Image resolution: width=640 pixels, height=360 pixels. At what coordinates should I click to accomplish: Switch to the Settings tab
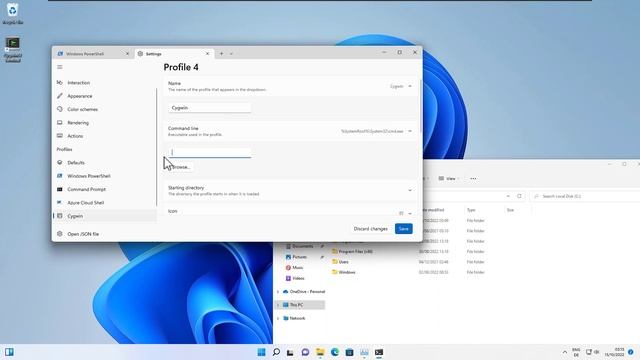pyautogui.click(x=173, y=53)
